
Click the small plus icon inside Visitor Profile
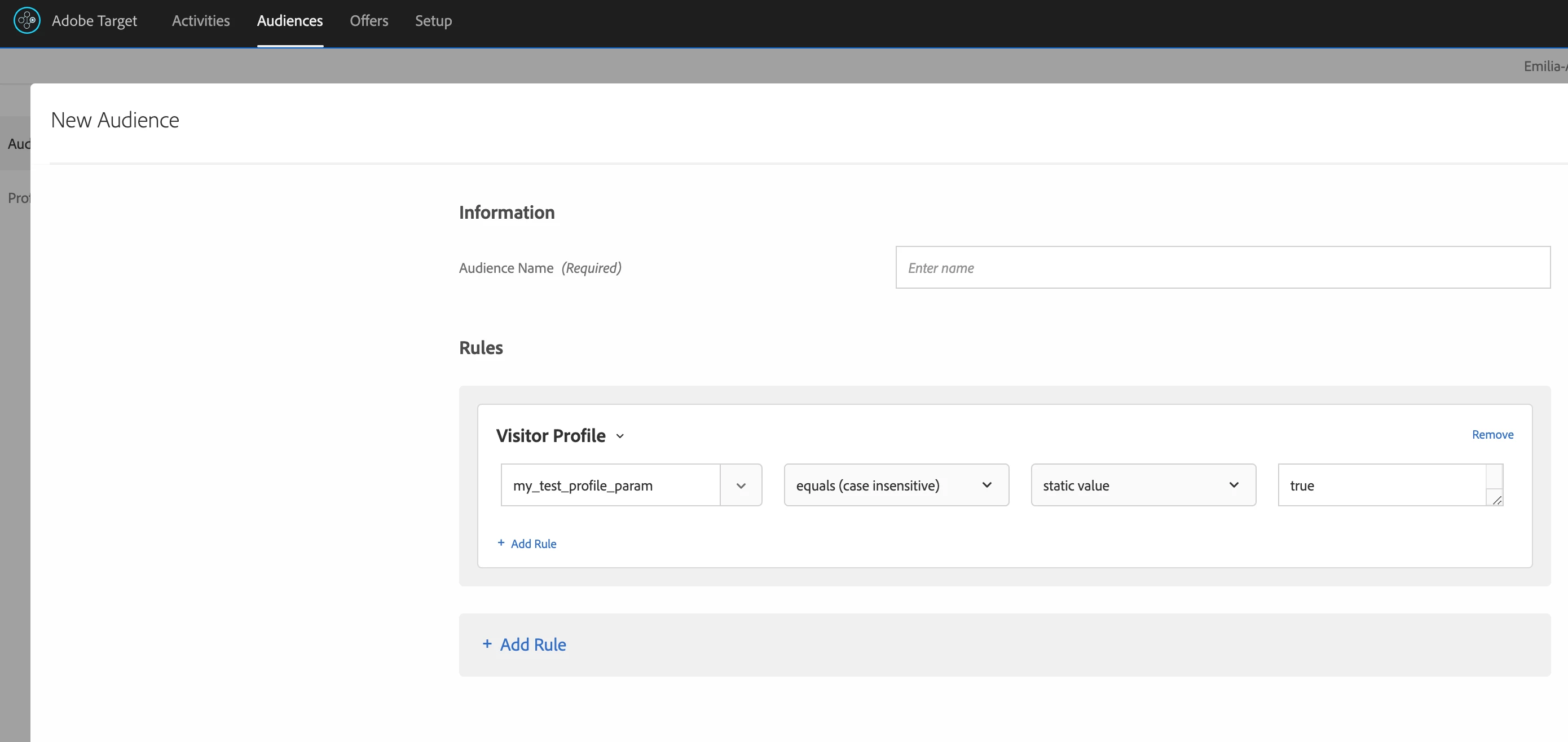pos(501,542)
